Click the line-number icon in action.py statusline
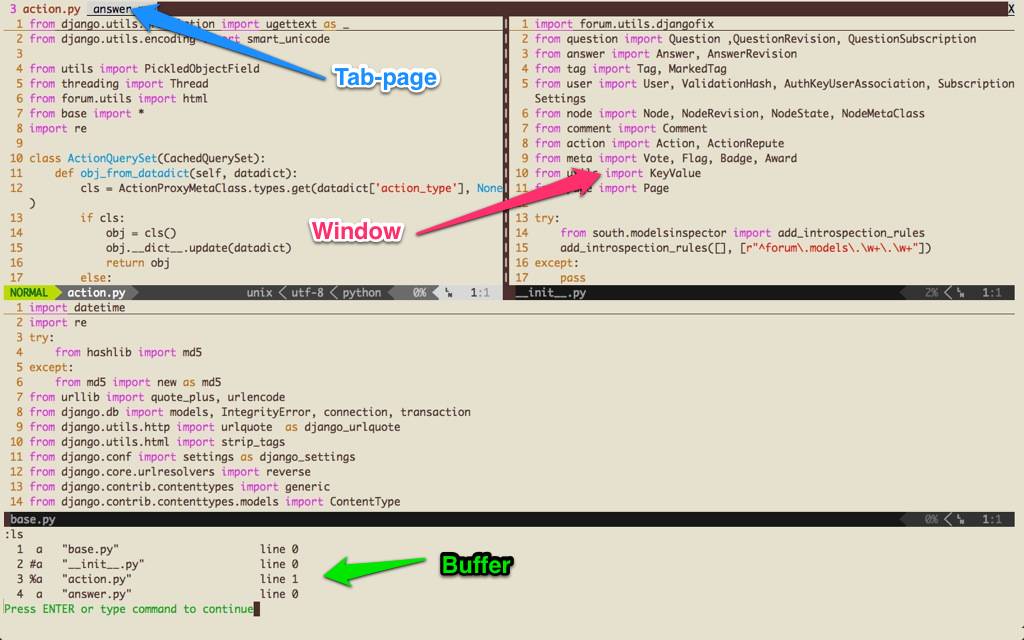1024x640 pixels. click(x=449, y=293)
